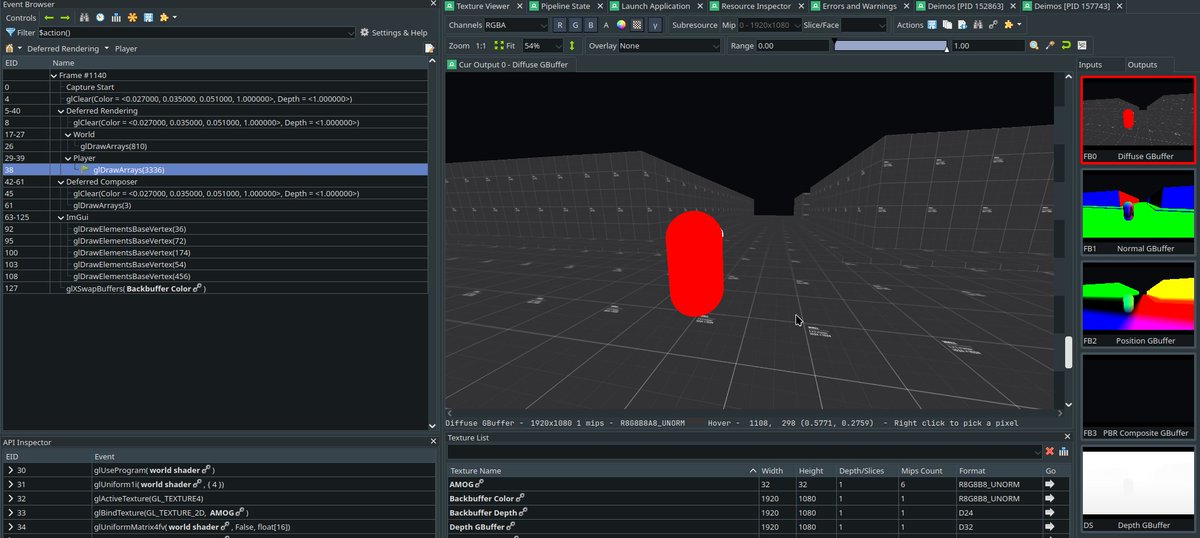Click the blue save icon in Event Browser controls
This screenshot has height=538, width=1200.
click(148, 18)
